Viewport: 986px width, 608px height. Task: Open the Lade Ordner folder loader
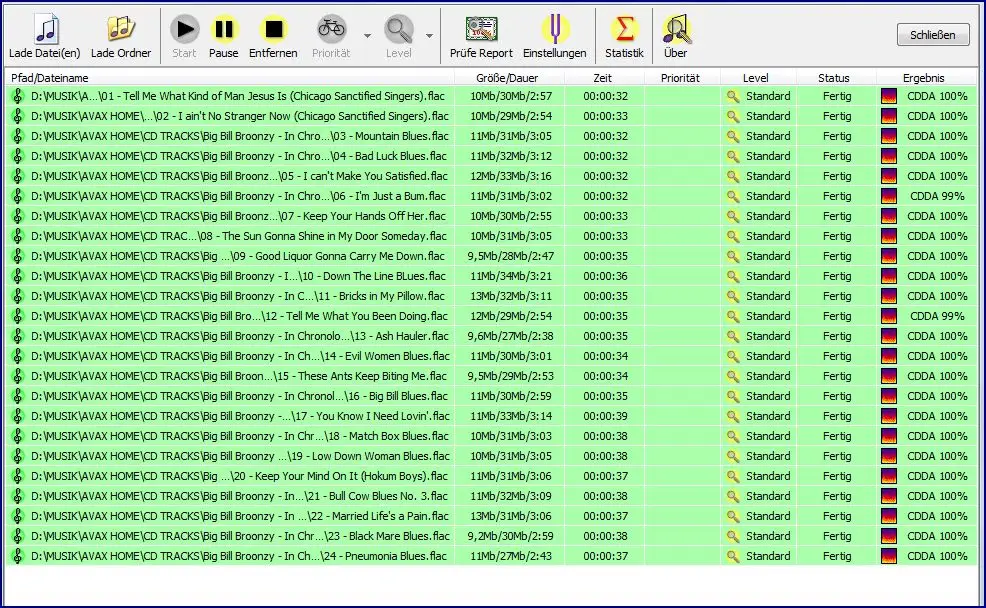pyautogui.click(x=121, y=29)
